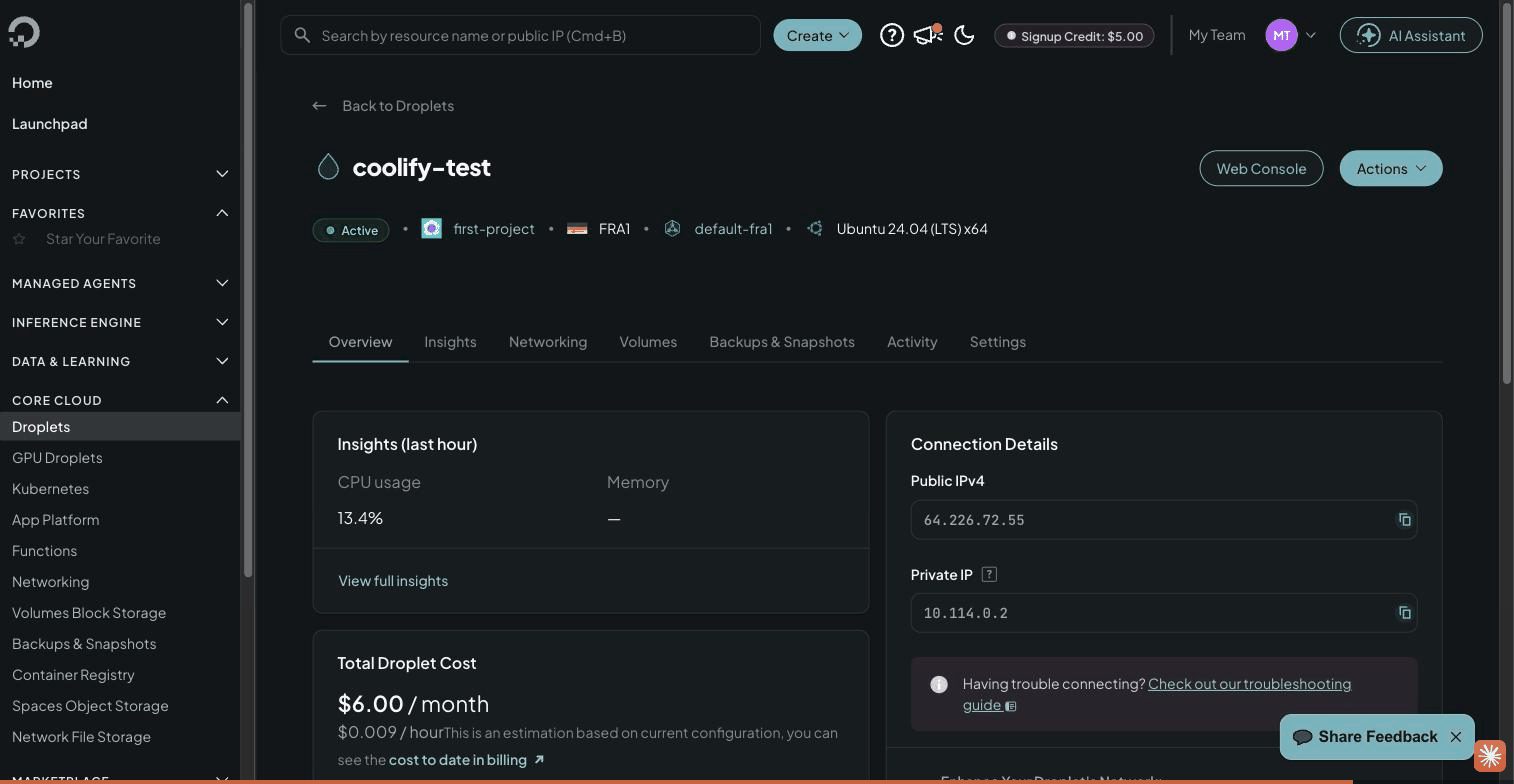This screenshot has width=1514, height=784.
Task: Switch to the Networking tab
Action: pos(548,342)
